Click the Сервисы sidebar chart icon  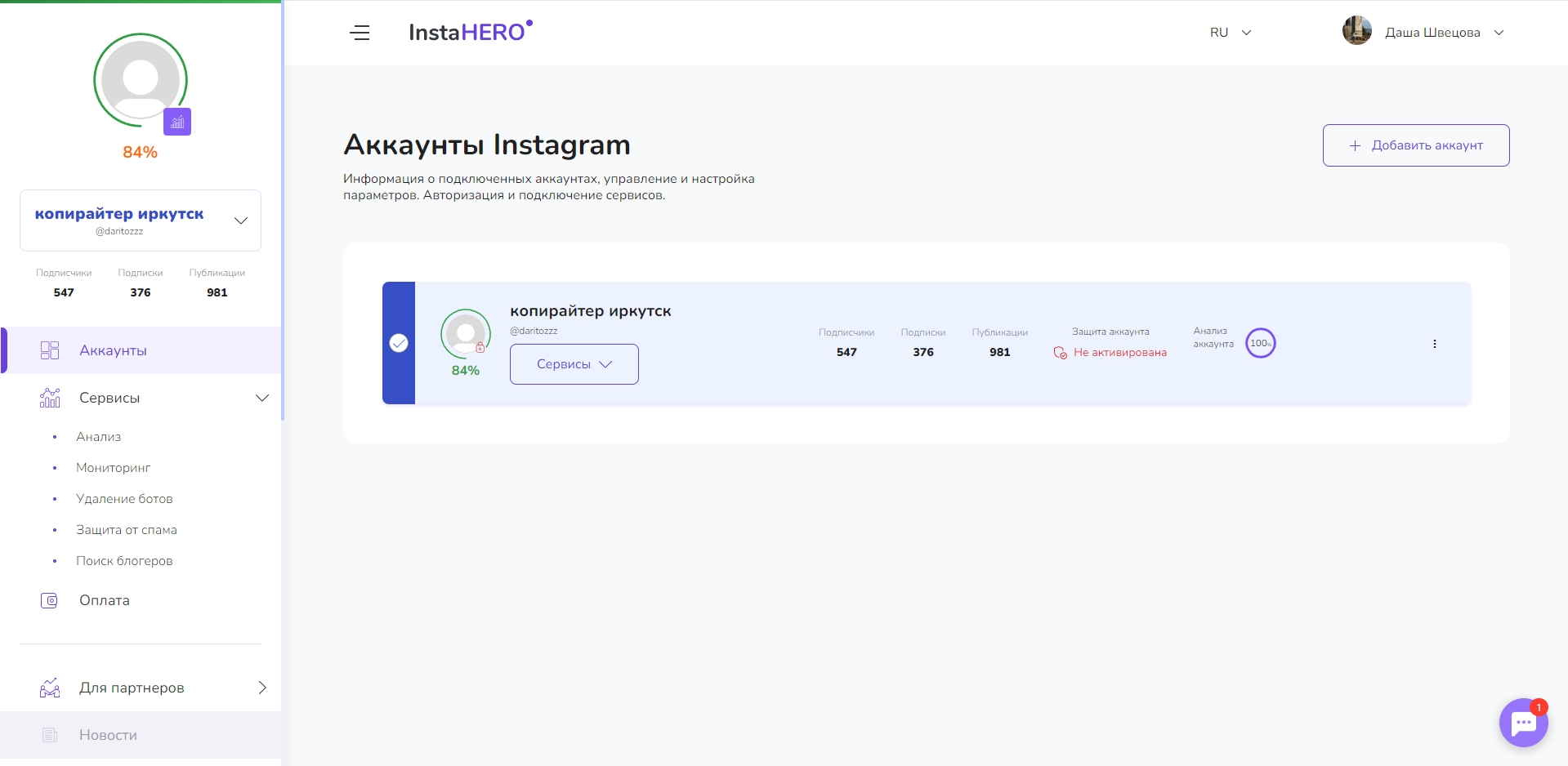50,398
